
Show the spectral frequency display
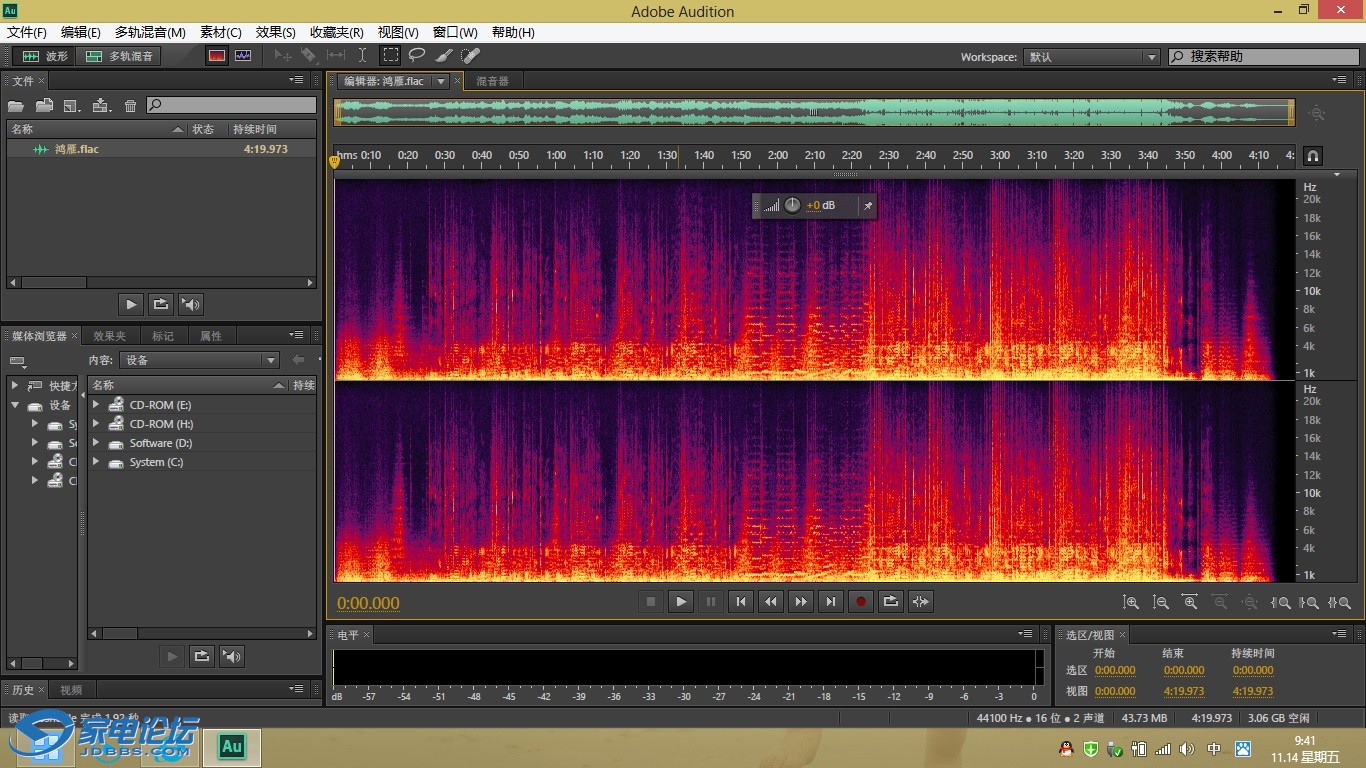(x=217, y=56)
